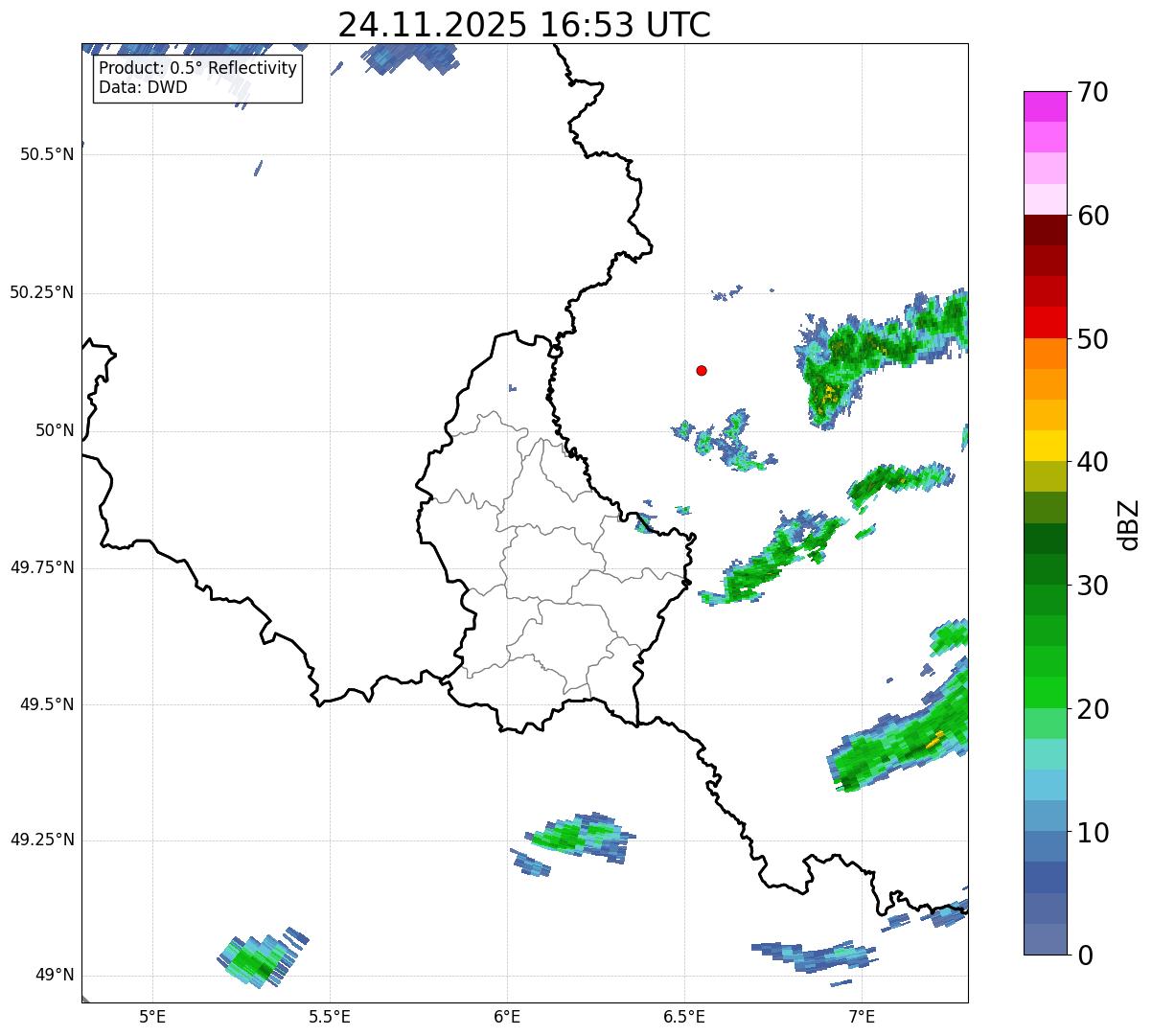Click the orange colorbar segment just below 50
This screenshot has height=1036, width=1152.
coord(1046,354)
